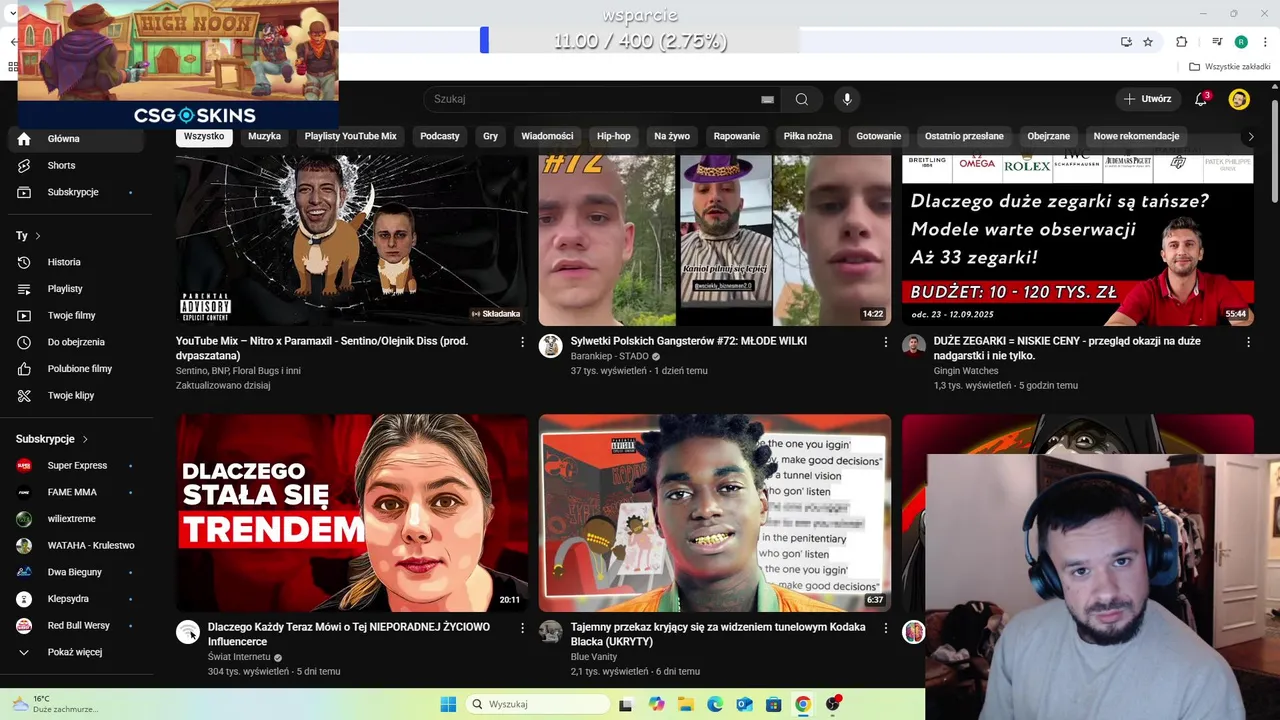Open Chrome extensions puzzle icon
Image resolution: width=1280 pixels, height=720 pixels.
pos(1181,42)
